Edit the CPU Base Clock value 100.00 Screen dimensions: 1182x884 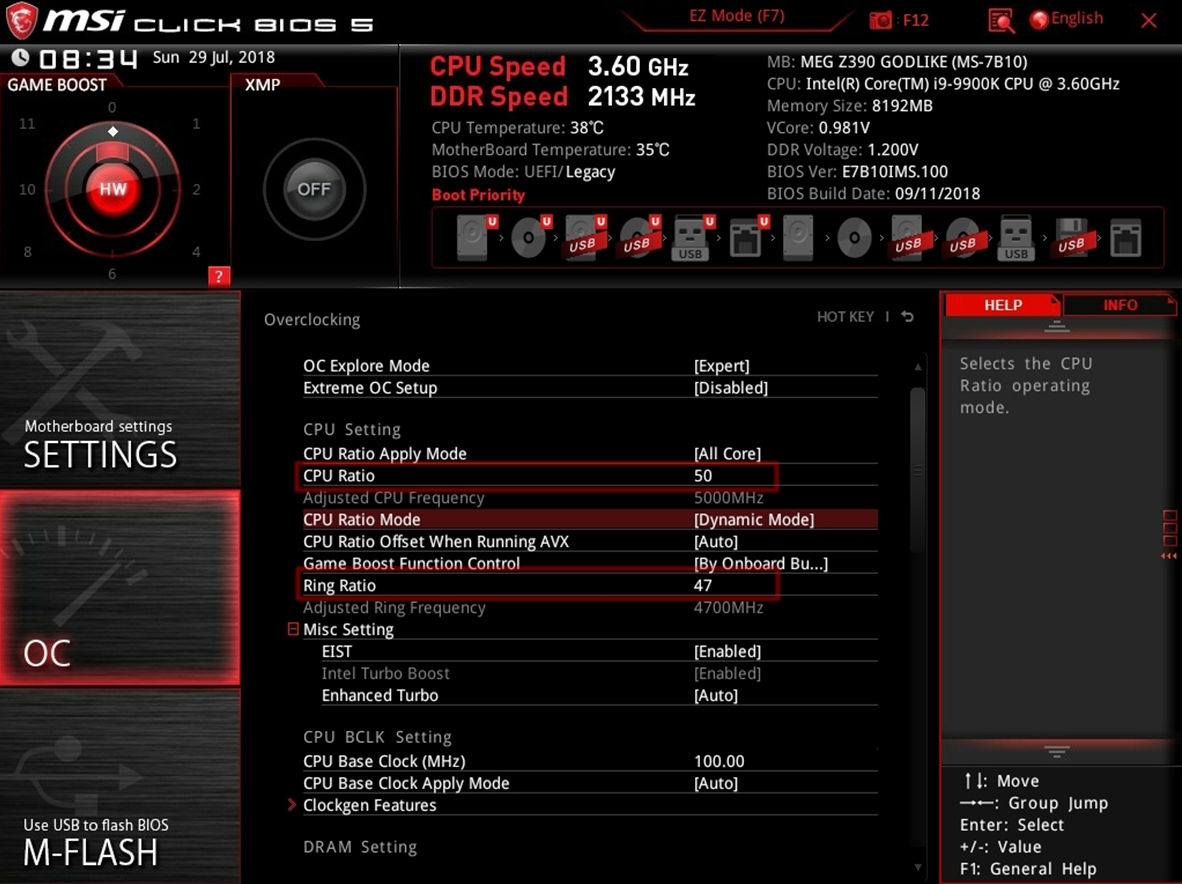click(719, 761)
